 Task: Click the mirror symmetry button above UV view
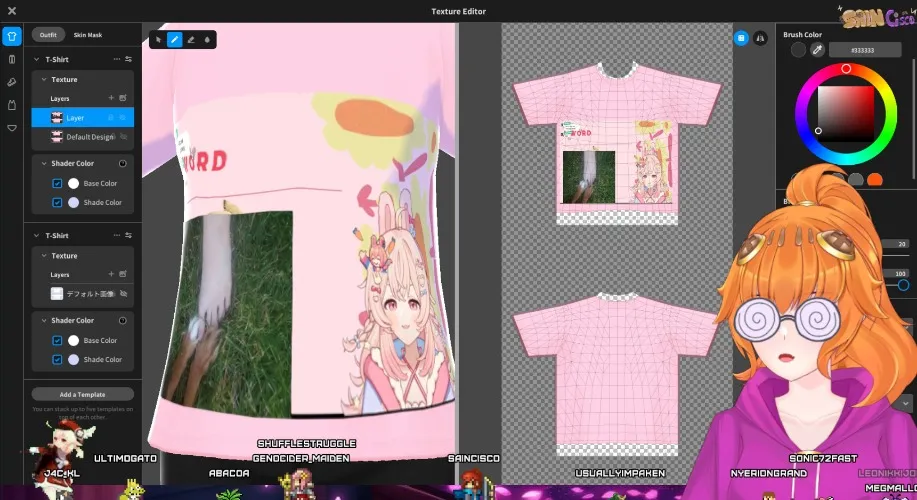tap(760, 38)
